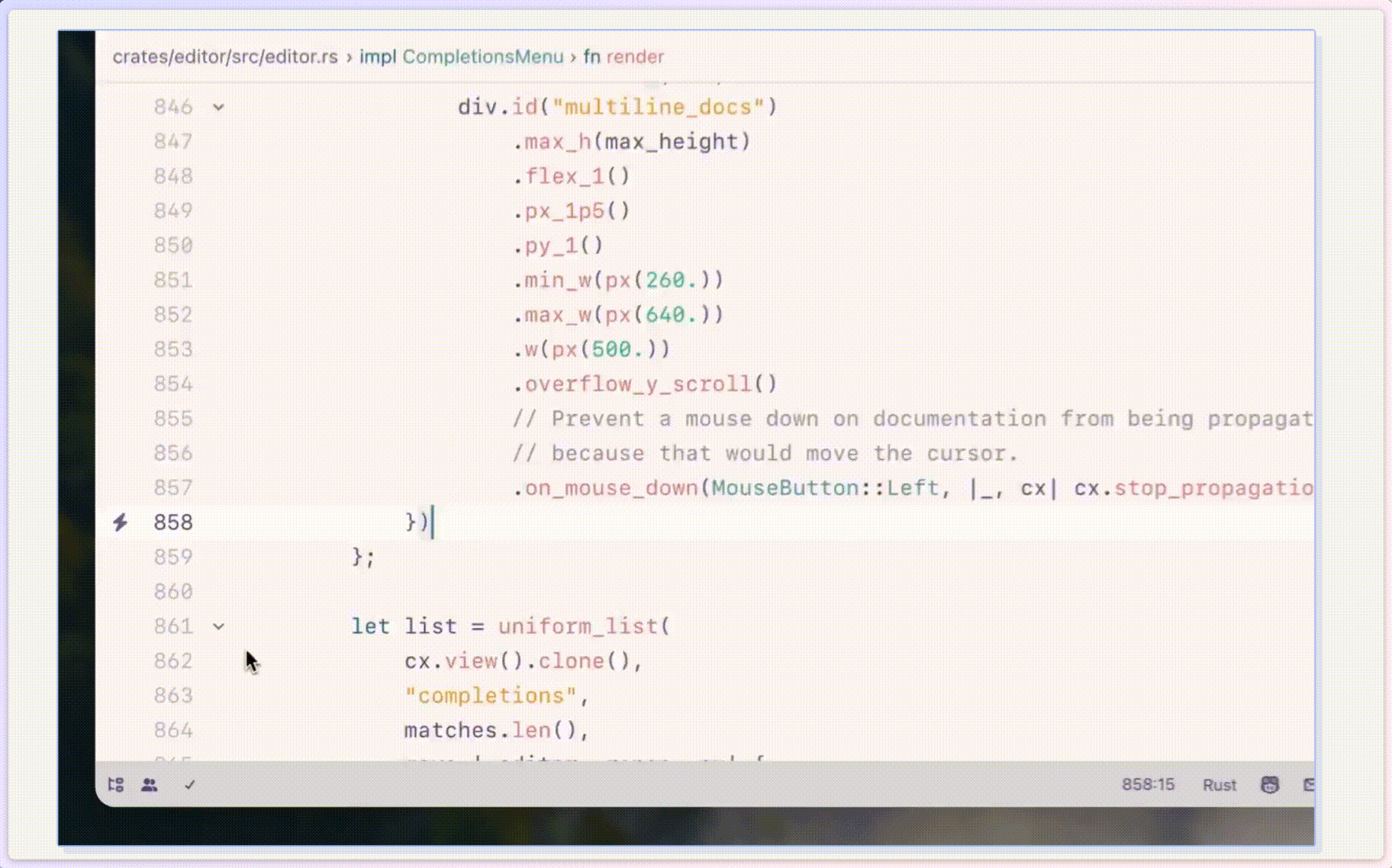Click the max_w method on line 852
The width and height of the screenshot is (1392, 868).
coord(559,314)
